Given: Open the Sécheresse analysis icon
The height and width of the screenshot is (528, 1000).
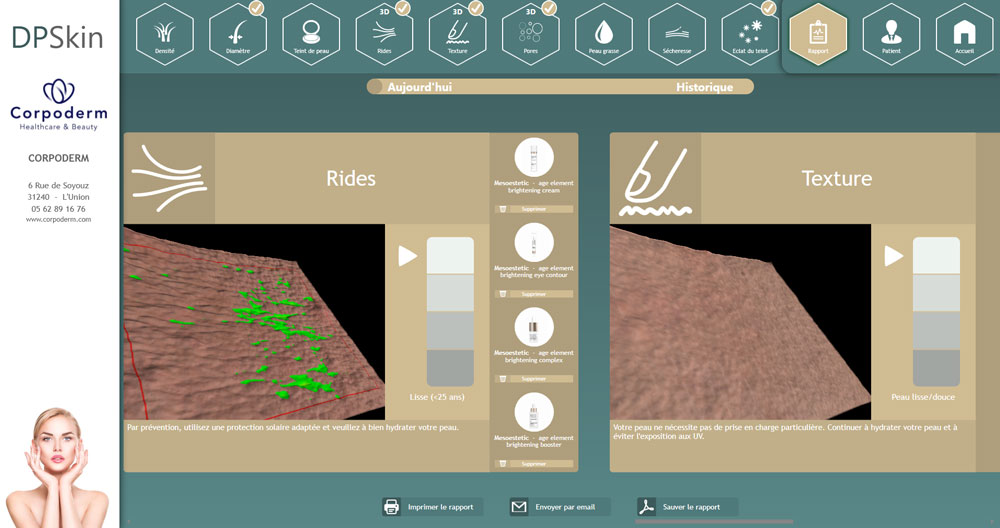Looking at the screenshot, I should tap(676, 34).
